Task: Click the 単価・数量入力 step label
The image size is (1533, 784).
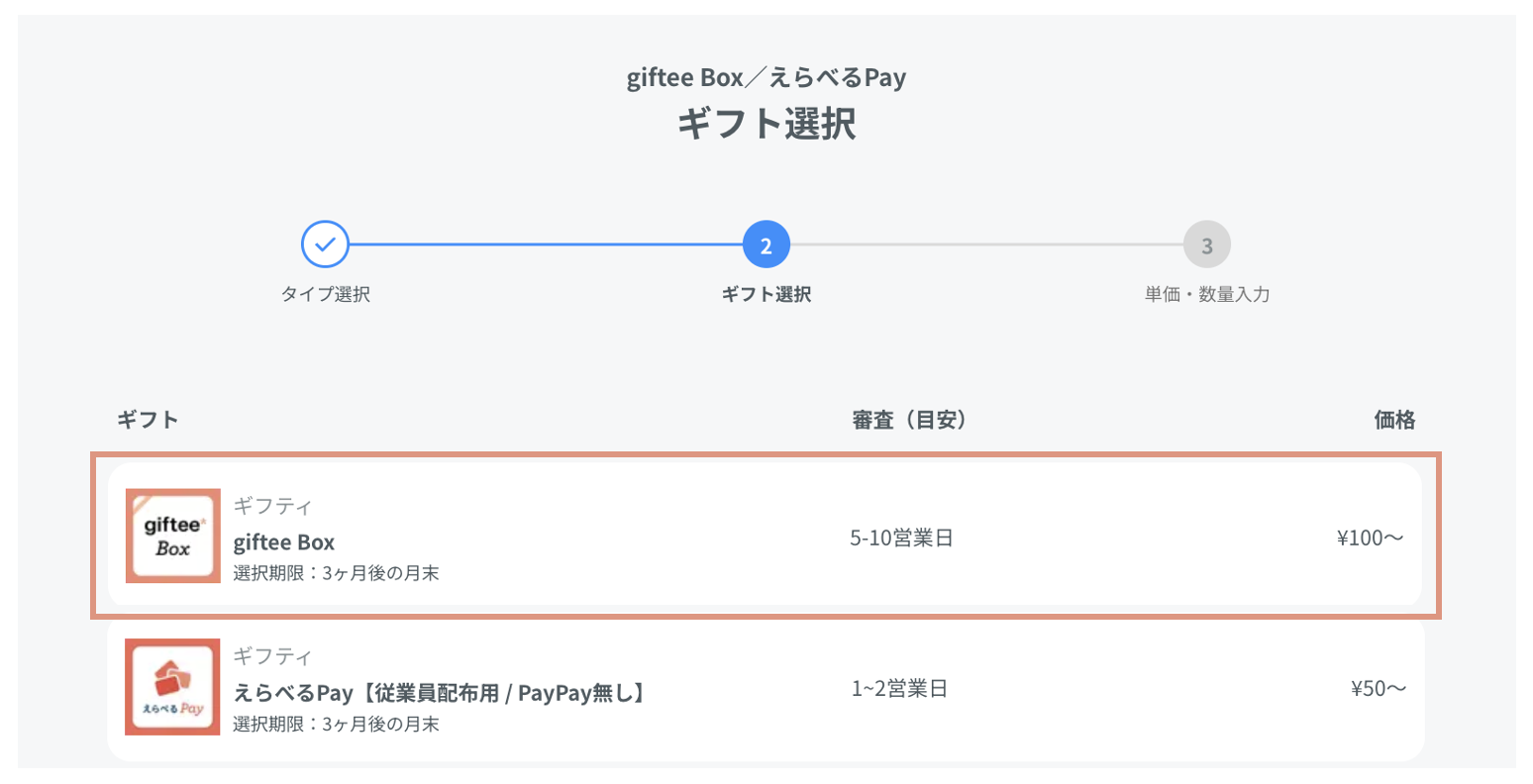Action: tap(1207, 294)
